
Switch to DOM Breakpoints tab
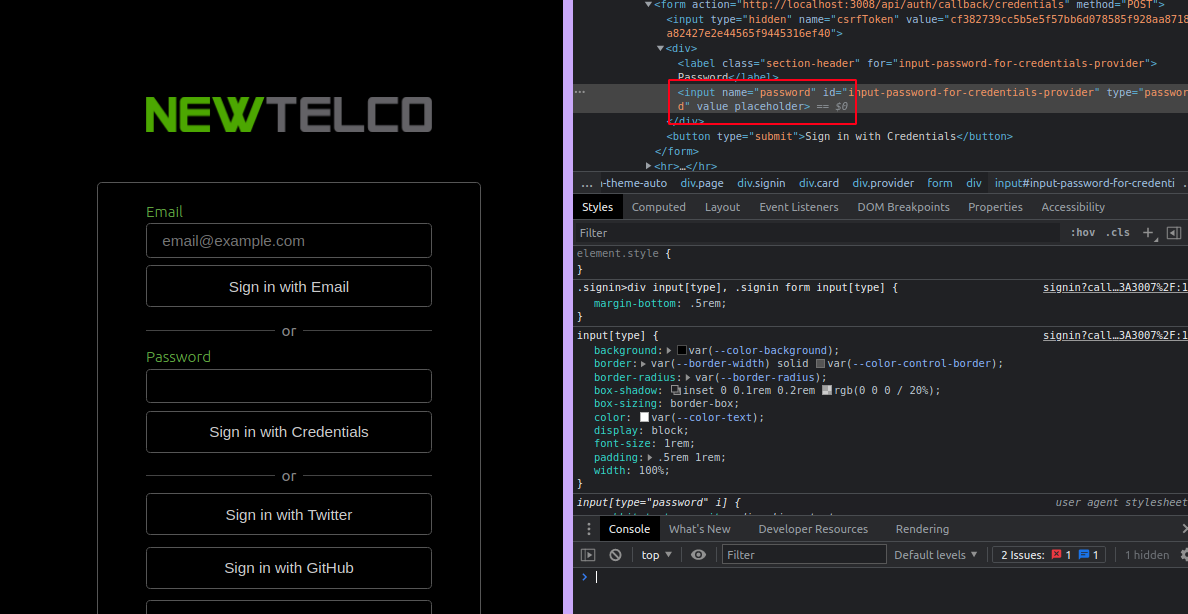pyautogui.click(x=903, y=207)
